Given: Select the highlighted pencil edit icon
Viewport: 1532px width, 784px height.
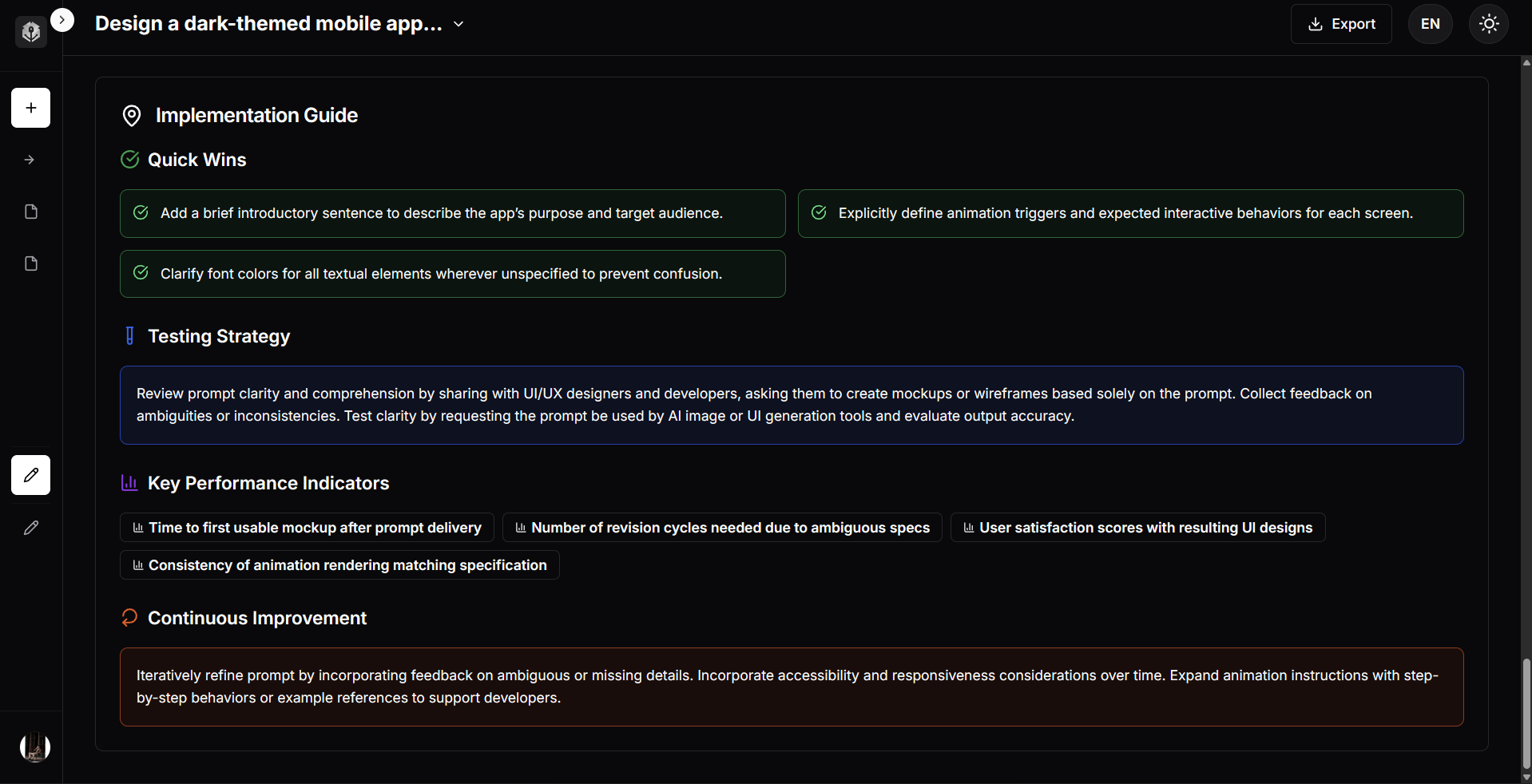Looking at the screenshot, I should (31, 475).
